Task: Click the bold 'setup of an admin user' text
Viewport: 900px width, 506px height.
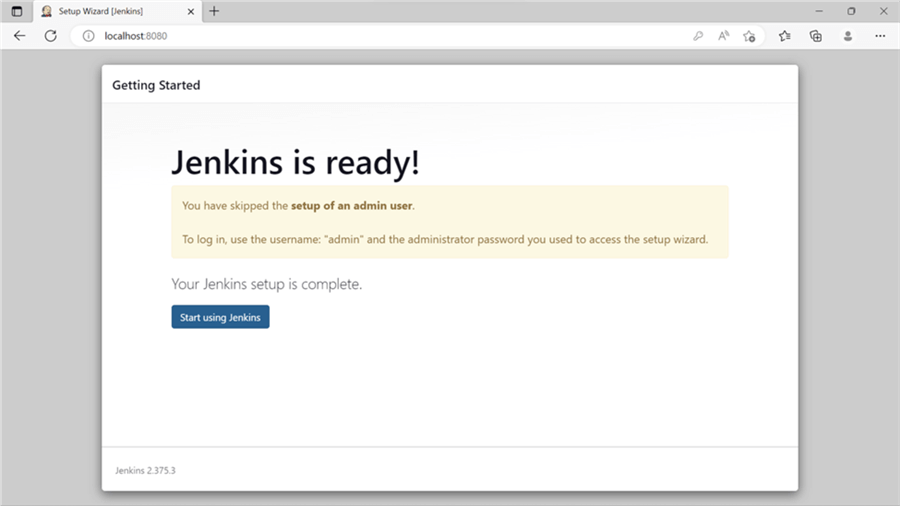Action: (351, 205)
